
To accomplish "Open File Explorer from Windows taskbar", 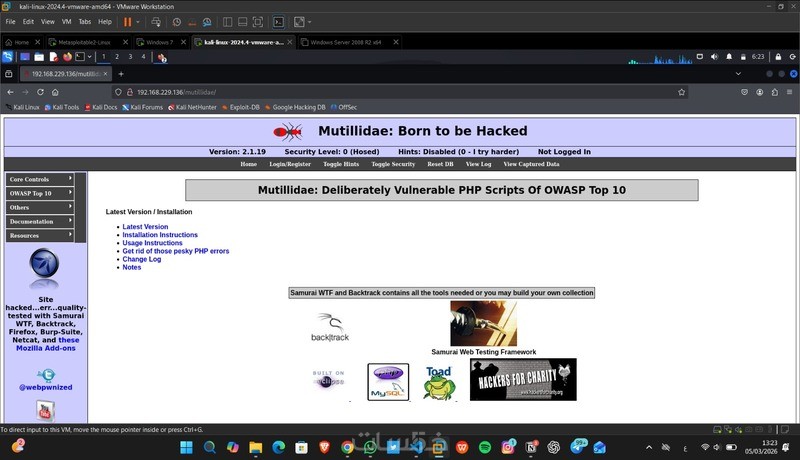I will point(256,447).
